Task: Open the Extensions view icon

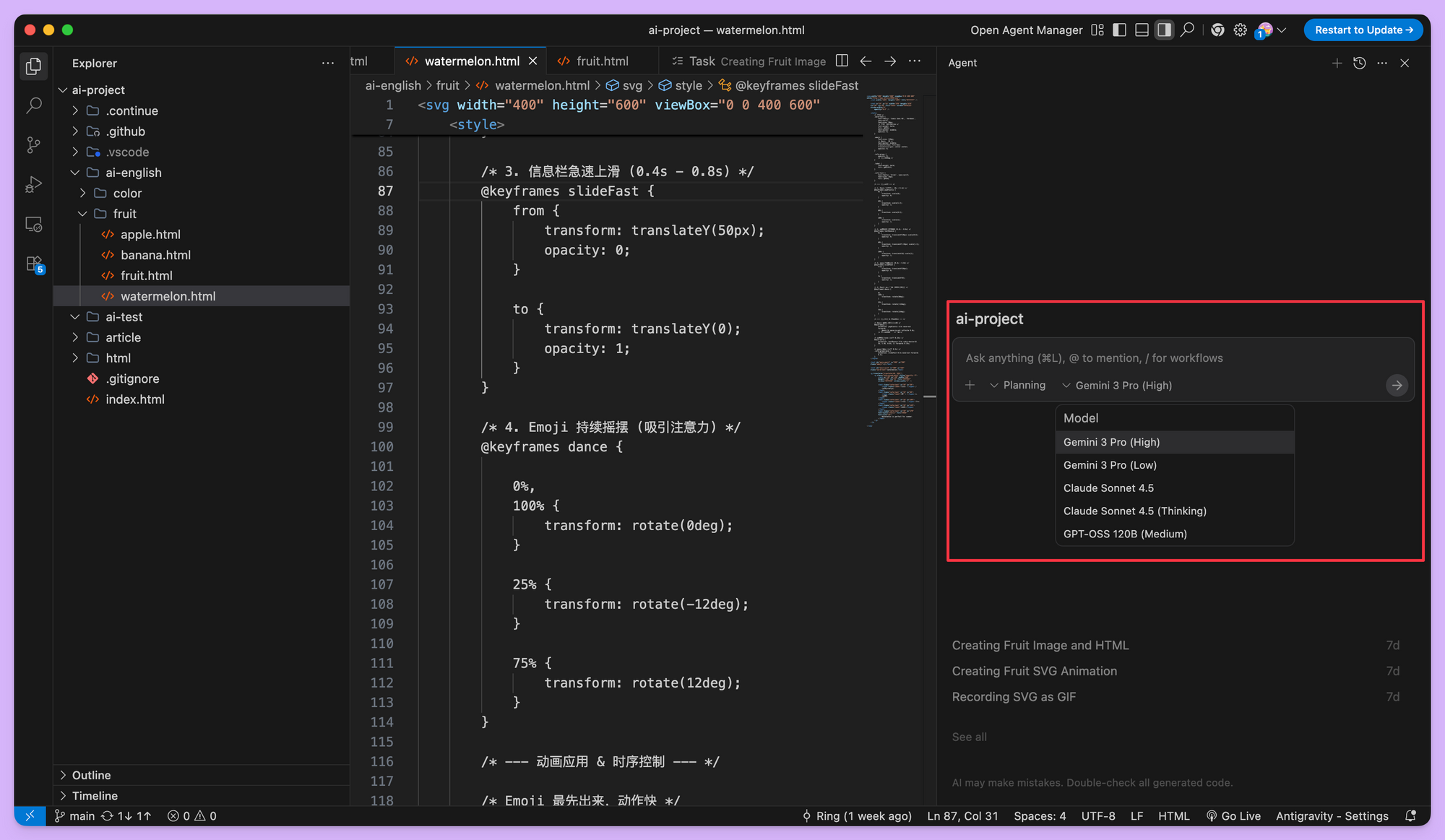Action: [x=33, y=264]
